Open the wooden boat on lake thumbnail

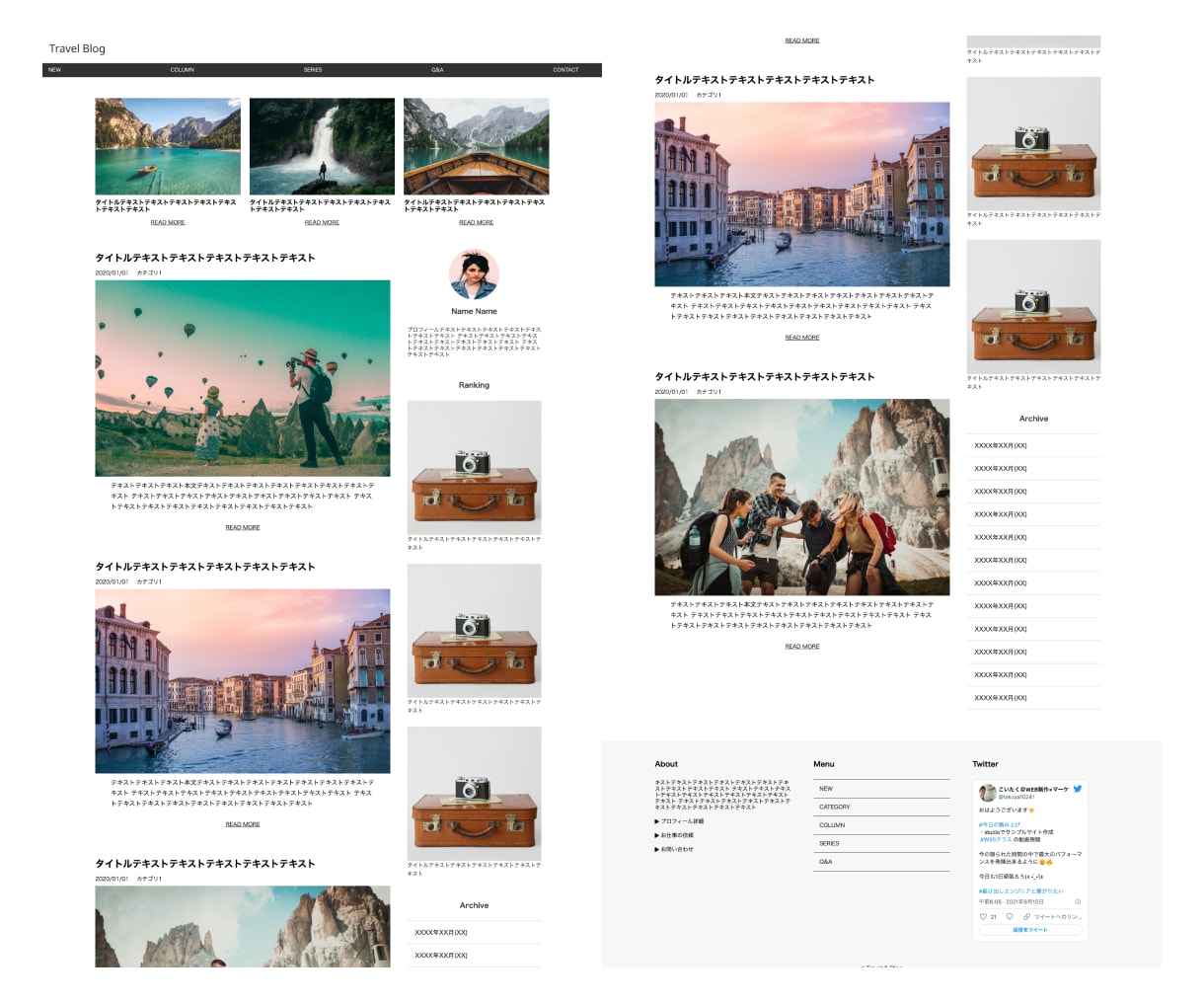[476, 146]
